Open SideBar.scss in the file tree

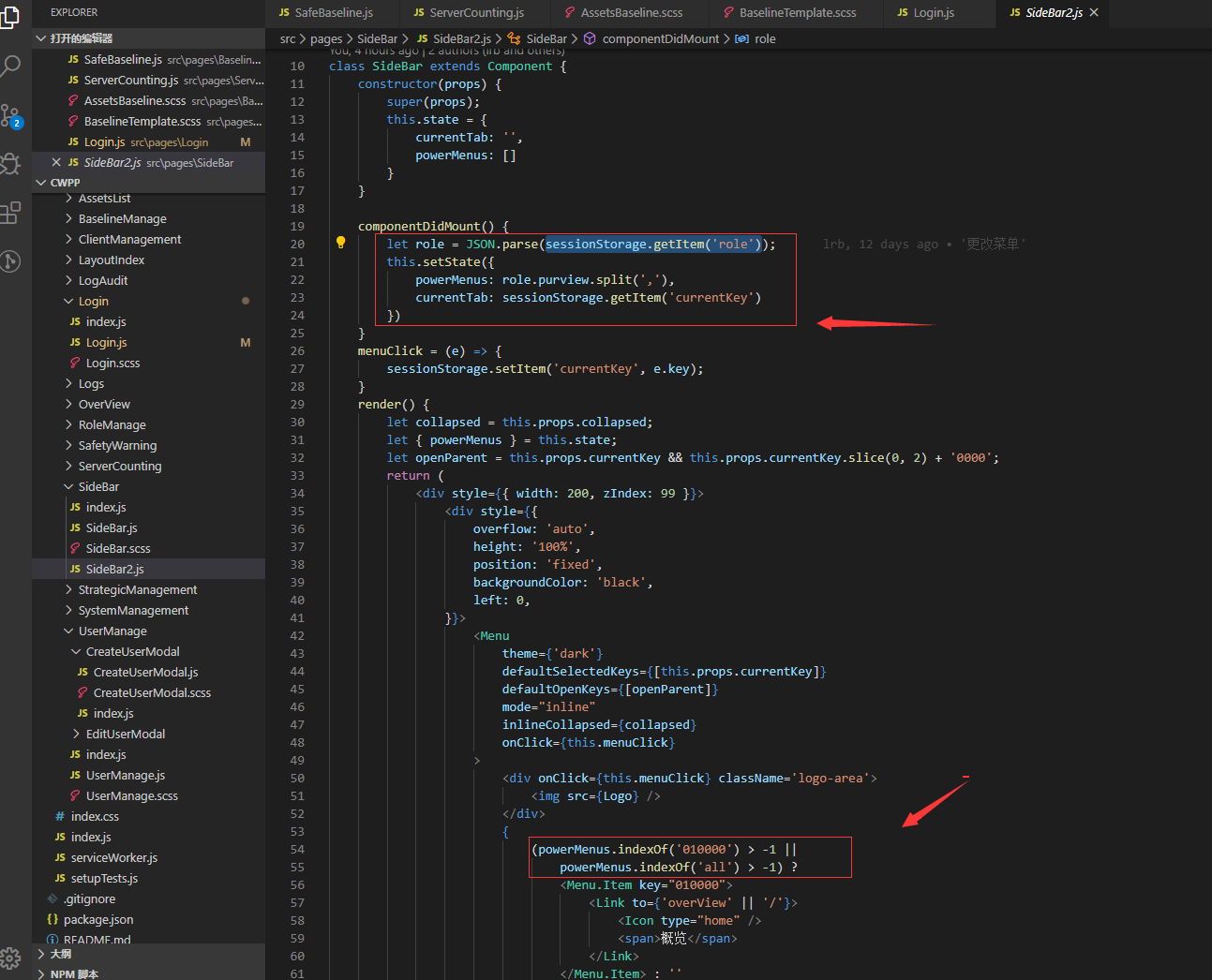coord(118,548)
